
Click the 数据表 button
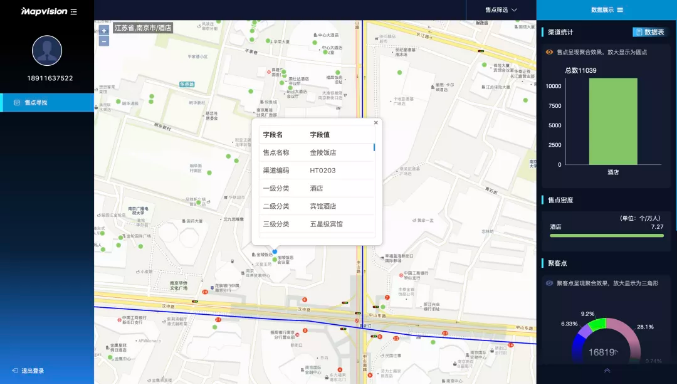[x=650, y=32]
